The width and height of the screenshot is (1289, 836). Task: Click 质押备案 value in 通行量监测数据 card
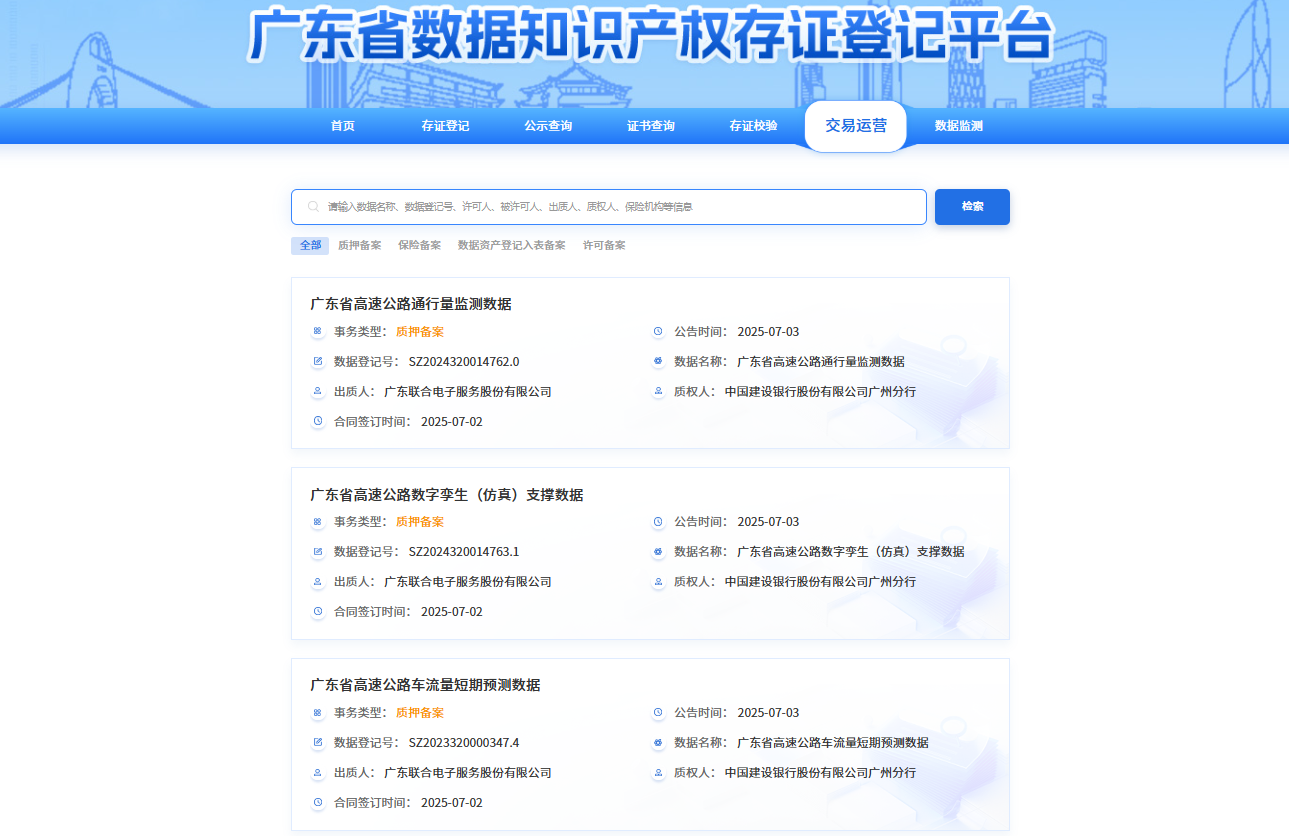click(420, 332)
